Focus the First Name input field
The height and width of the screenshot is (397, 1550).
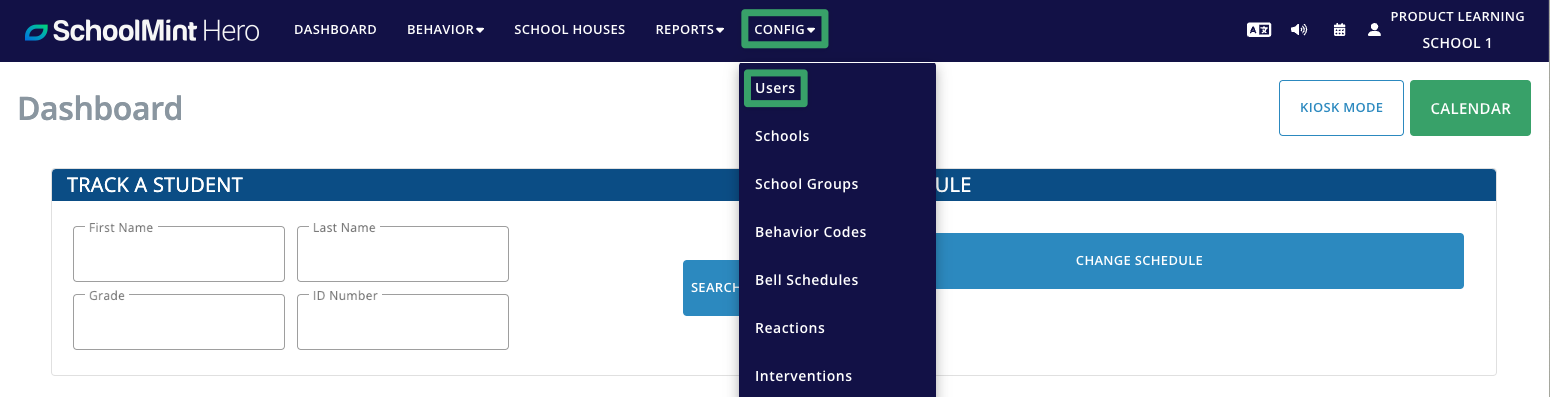point(179,254)
